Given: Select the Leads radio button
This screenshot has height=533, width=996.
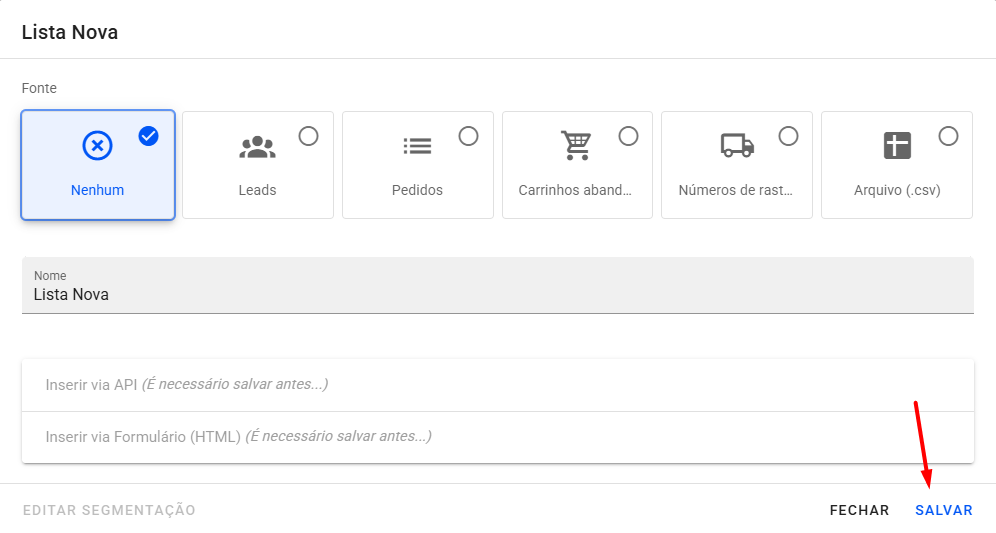Looking at the screenshot, I should 308,136.
